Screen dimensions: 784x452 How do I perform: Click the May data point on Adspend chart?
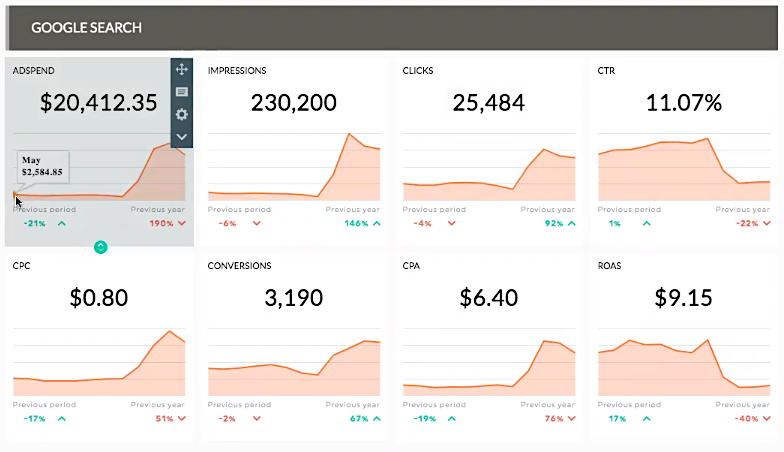pos(14,194)
